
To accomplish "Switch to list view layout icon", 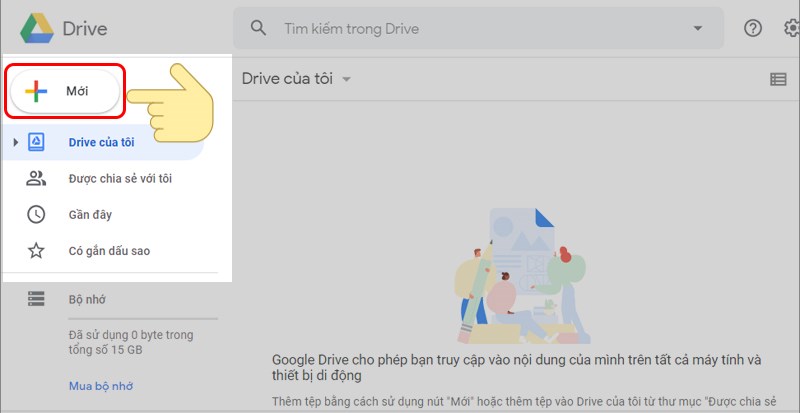I will coord(778,79).
